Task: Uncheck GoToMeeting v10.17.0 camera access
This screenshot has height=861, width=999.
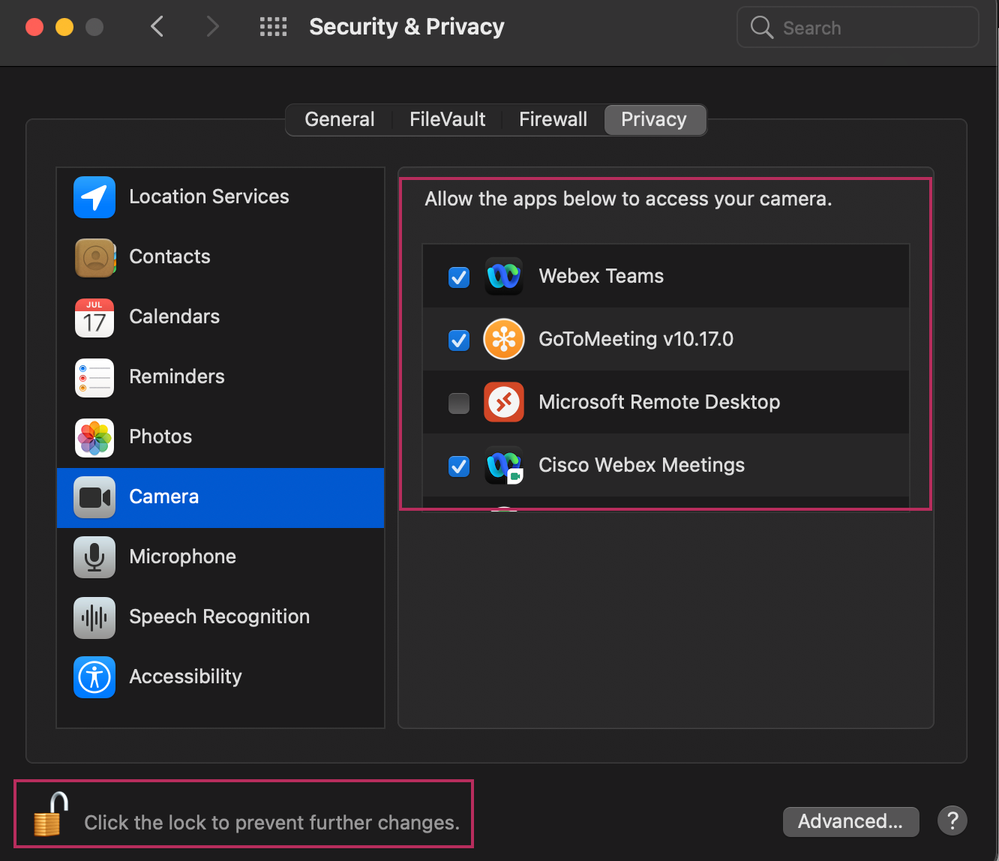Action: pyautogui.click(x=459, y=340)
